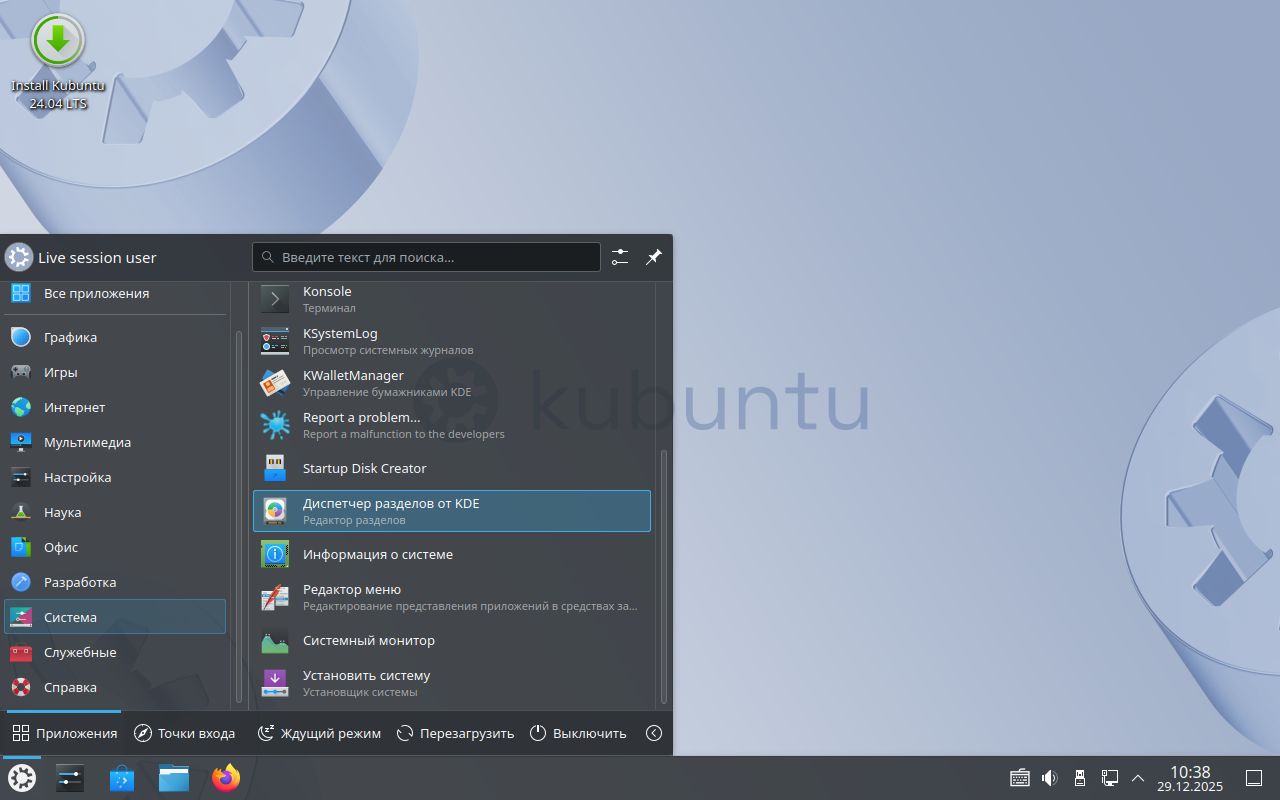Open System Settings from taskbar
Image resolution: width=1280 pixels, height=800 pixels.
[x=70, y=778]
